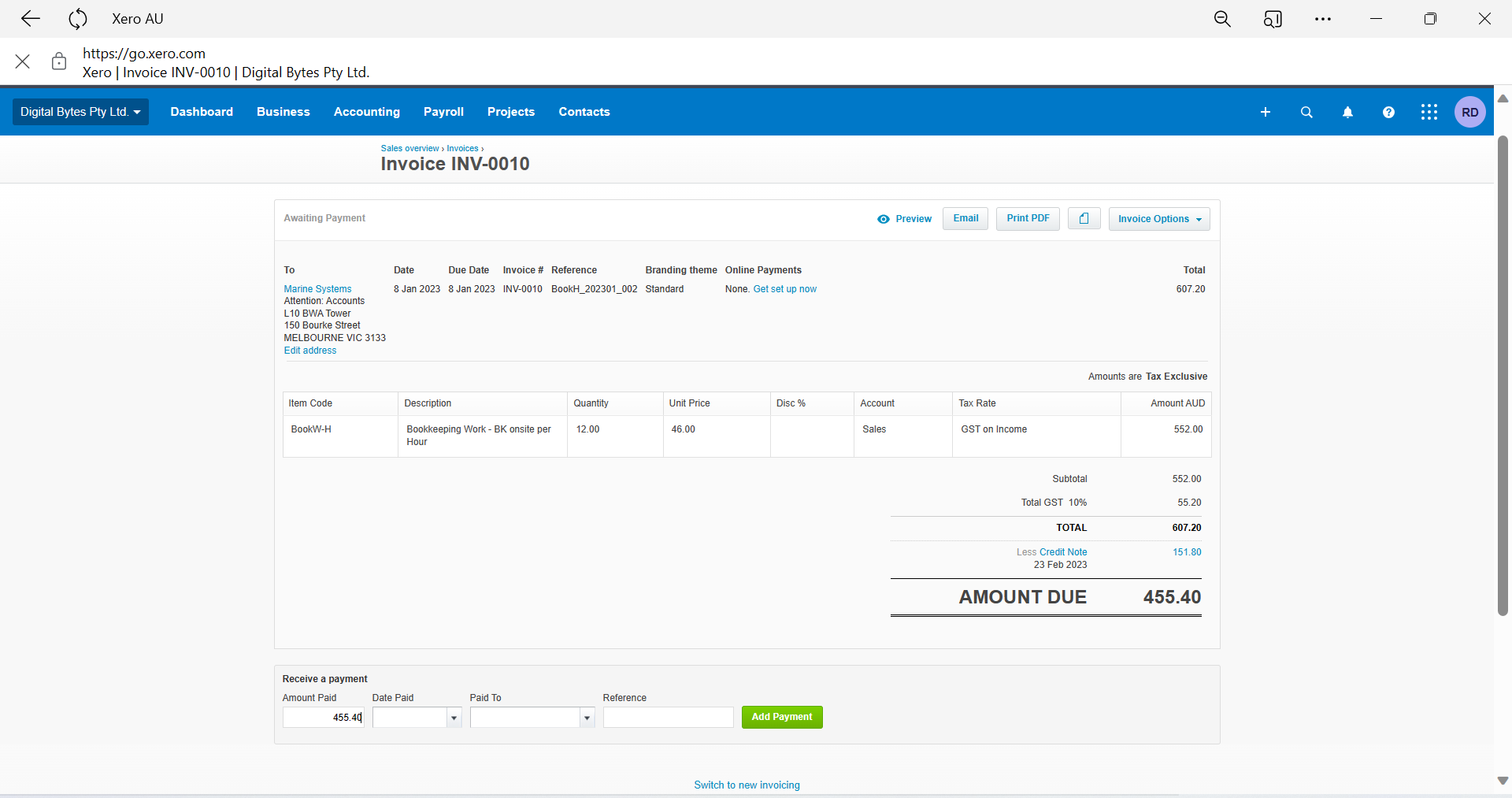Click the Awaiting Payment status label

pos(324,218)
